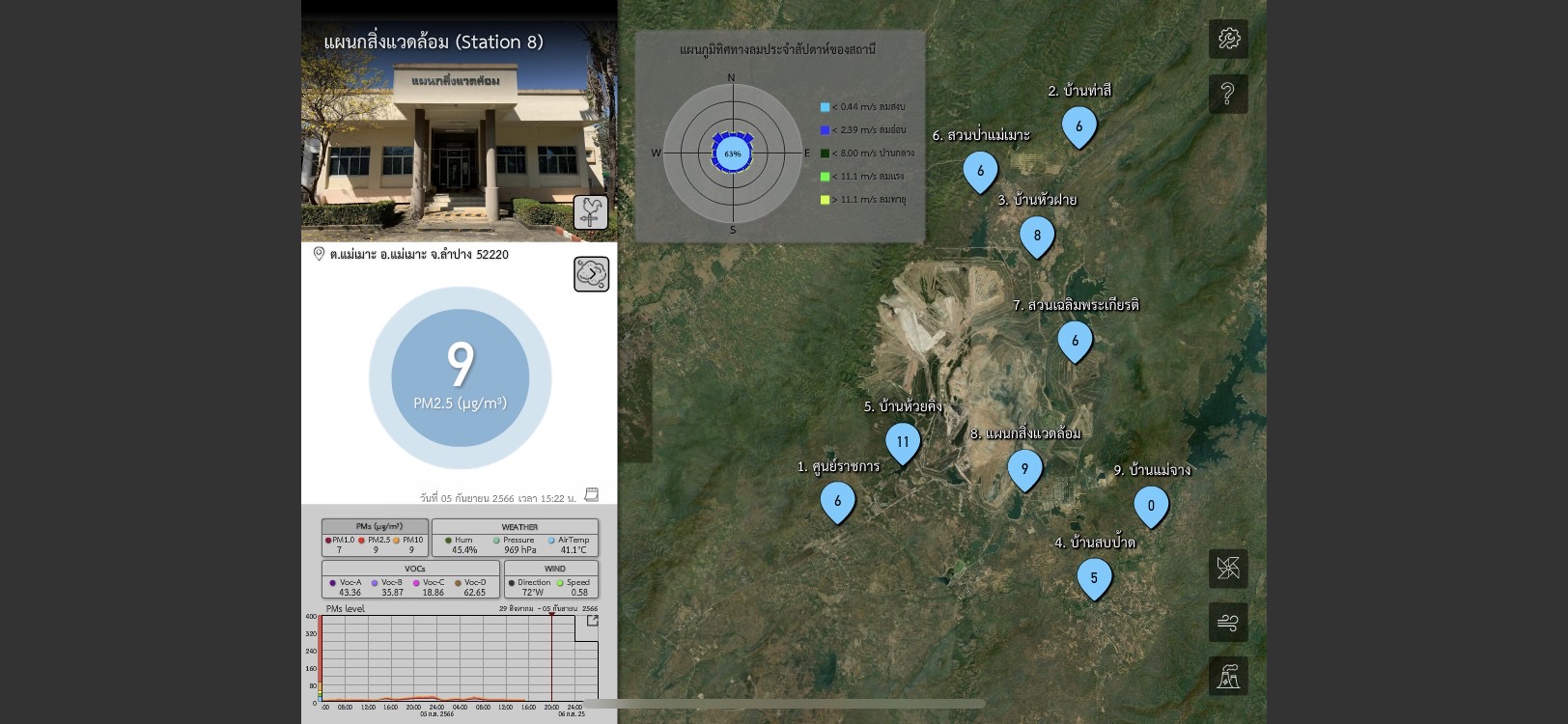
Task: Click the wind flow lines icon
Action: pyautogui.click(x=1228, y=623)
